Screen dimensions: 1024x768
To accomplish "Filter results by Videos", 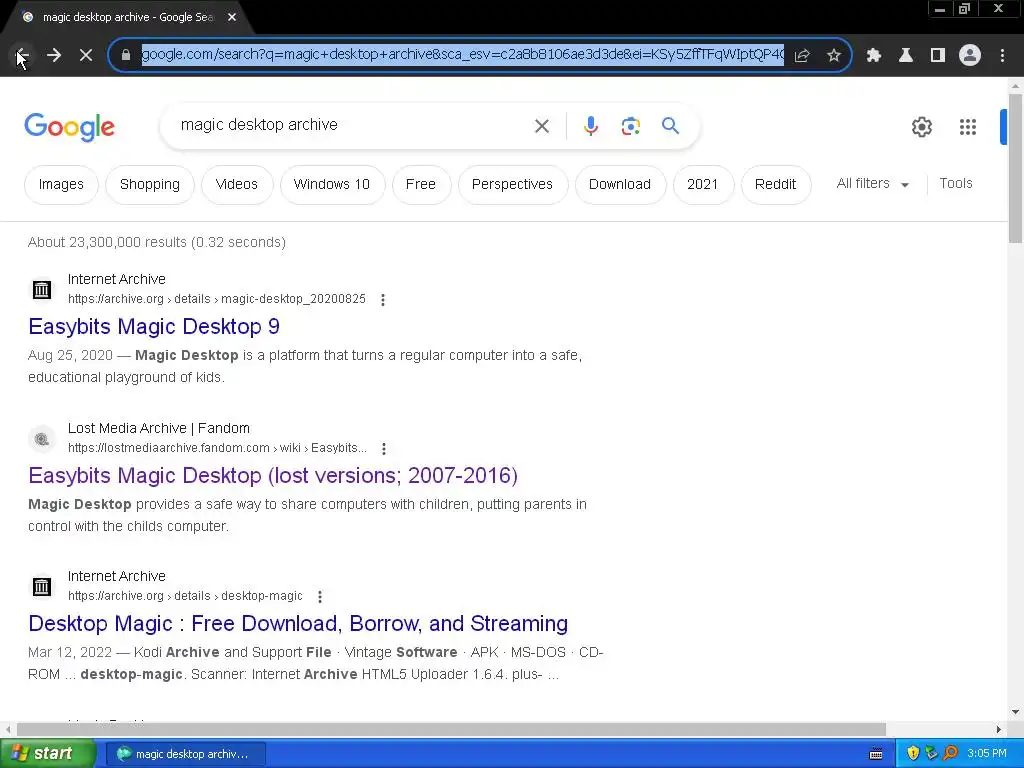I will pyautogui.click(x=237, y=184).
